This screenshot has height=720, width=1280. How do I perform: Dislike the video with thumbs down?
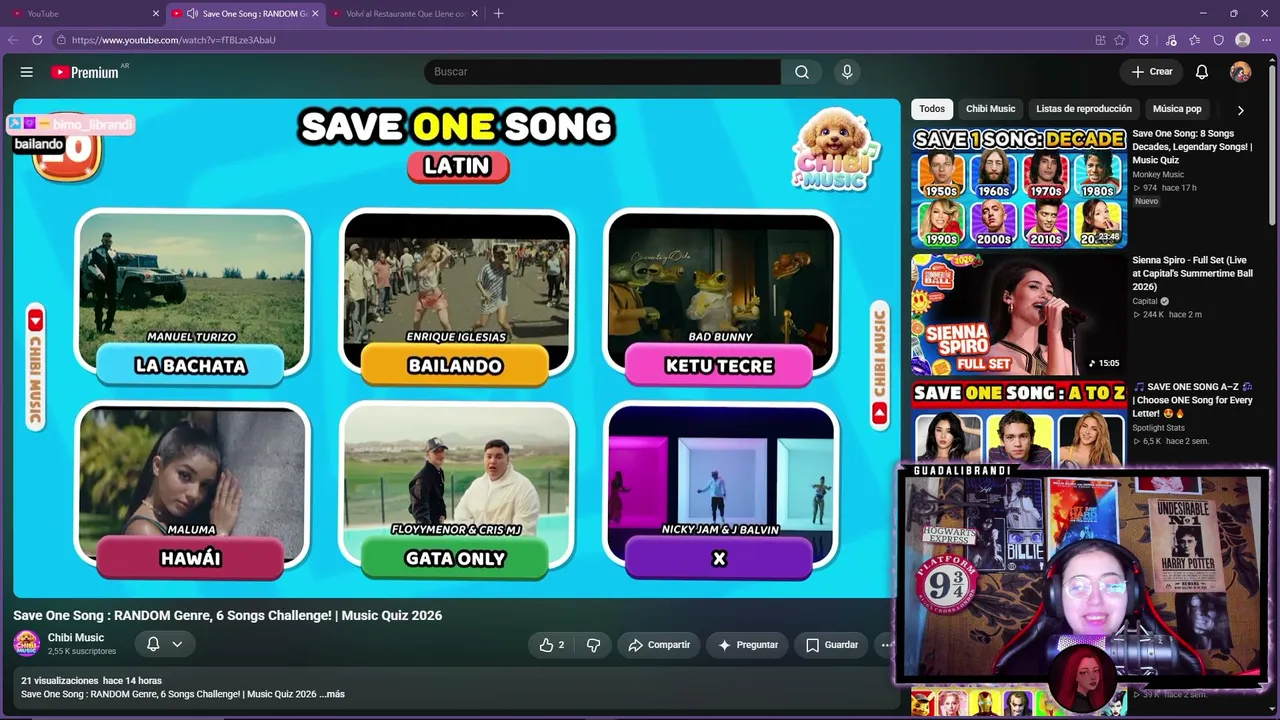tap(593, 645)
